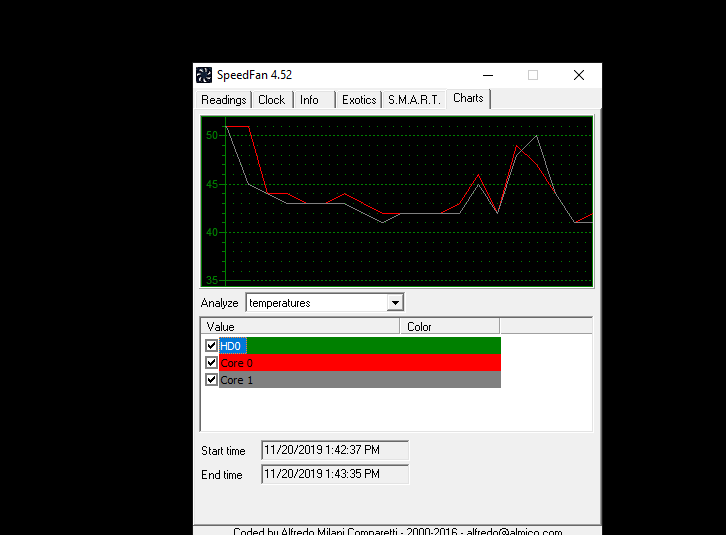Open the Clock tab
Image resolution: width=726 pixels, height=535 pixels.
click(272, 100)
